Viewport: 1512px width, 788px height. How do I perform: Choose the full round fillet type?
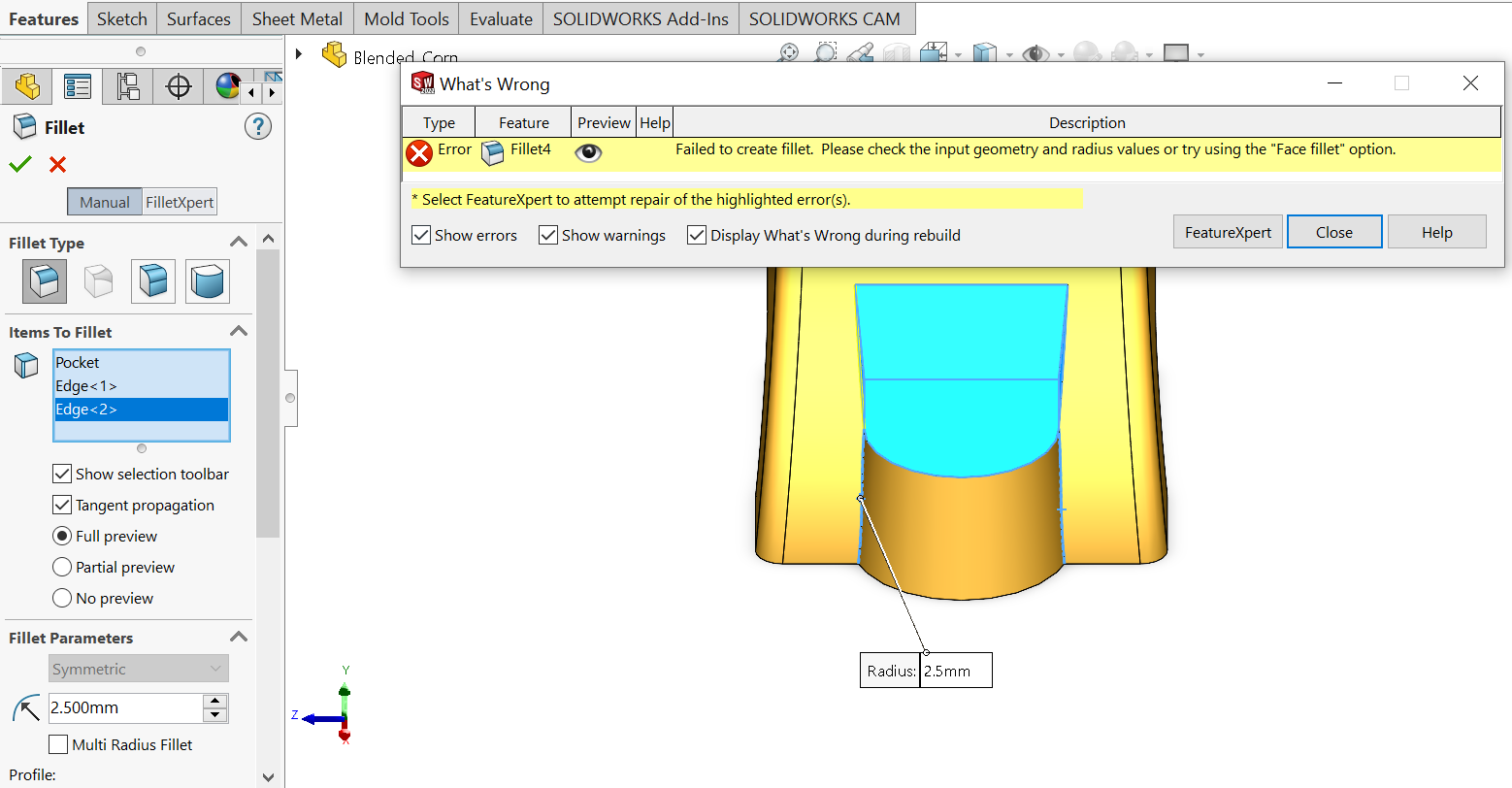coord(207,281)
